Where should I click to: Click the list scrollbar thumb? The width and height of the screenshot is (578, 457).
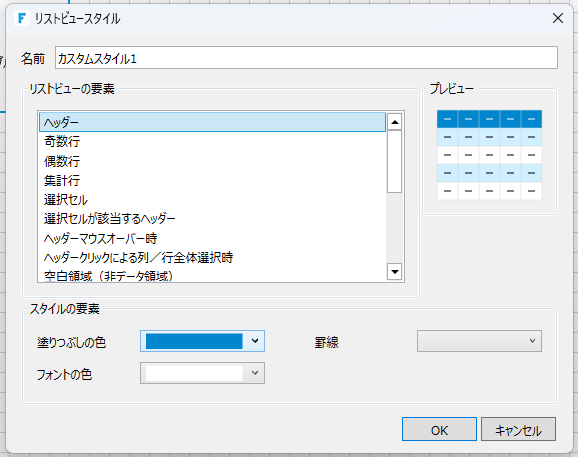394,161
